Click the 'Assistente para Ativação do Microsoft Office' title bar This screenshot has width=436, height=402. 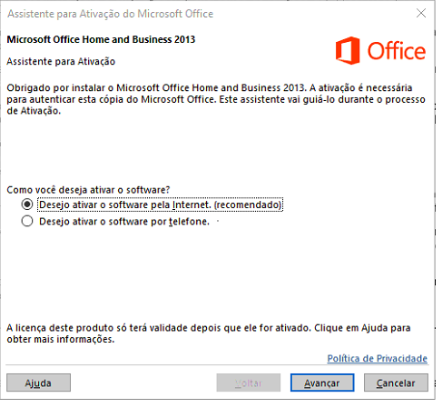coord(110,14)
